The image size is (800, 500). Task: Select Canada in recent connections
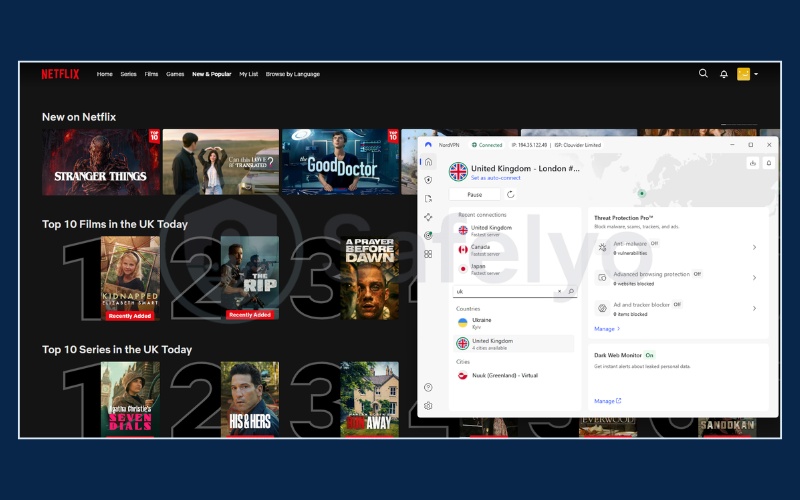click(514, 250)
